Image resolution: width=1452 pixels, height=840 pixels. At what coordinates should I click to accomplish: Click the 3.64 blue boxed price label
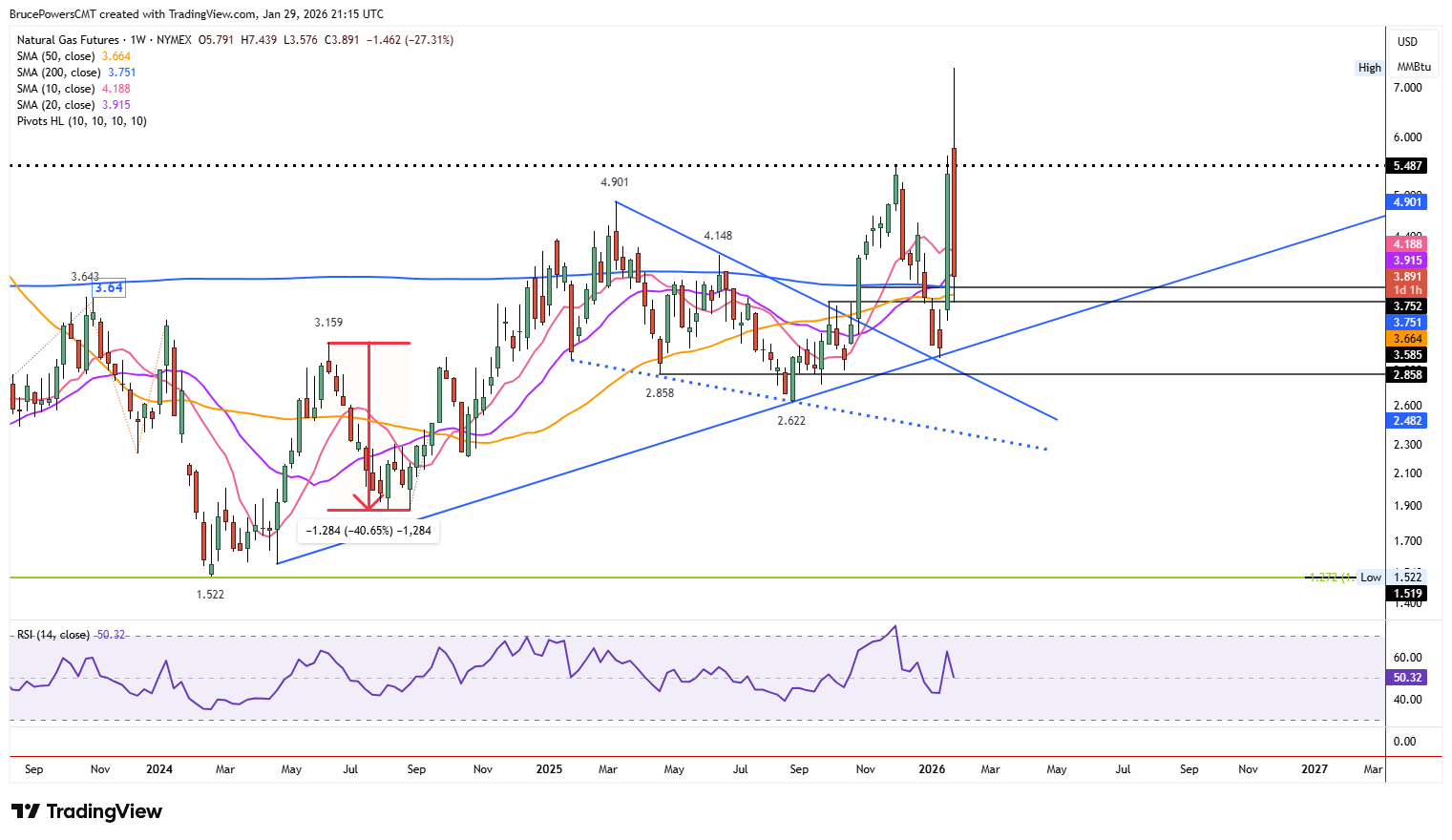coord(109,288)
